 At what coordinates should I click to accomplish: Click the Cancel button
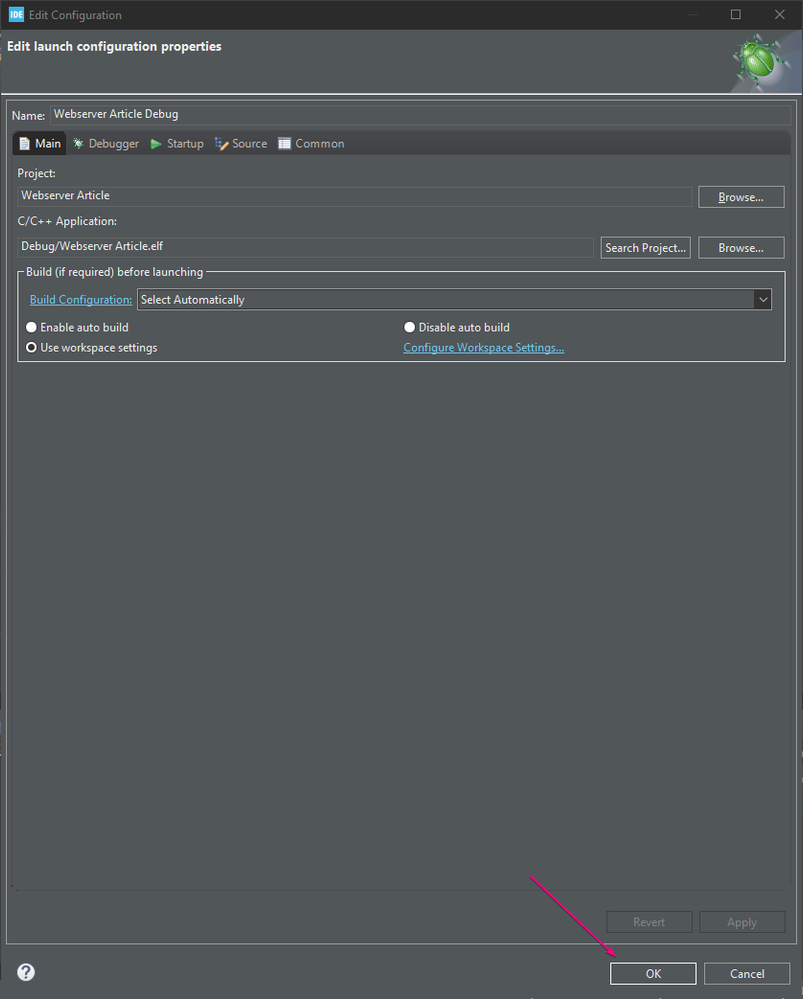click(747, 974)
